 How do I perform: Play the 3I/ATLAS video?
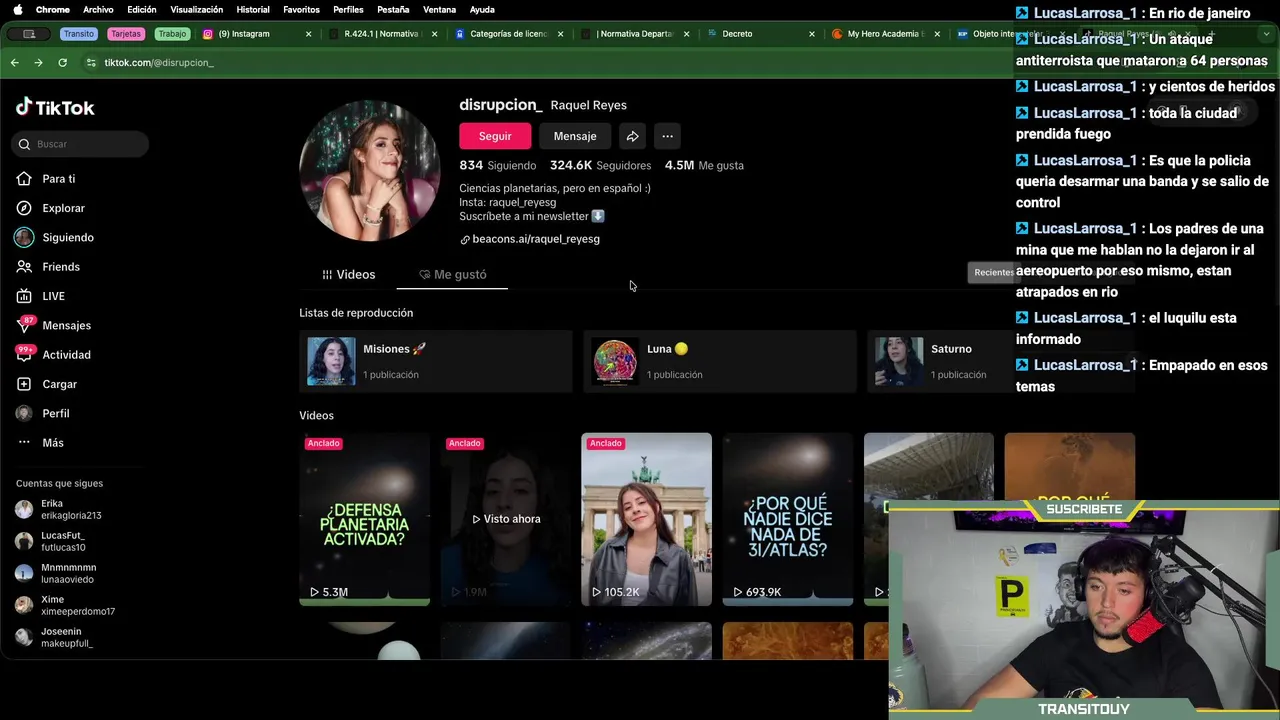[787, 519]
